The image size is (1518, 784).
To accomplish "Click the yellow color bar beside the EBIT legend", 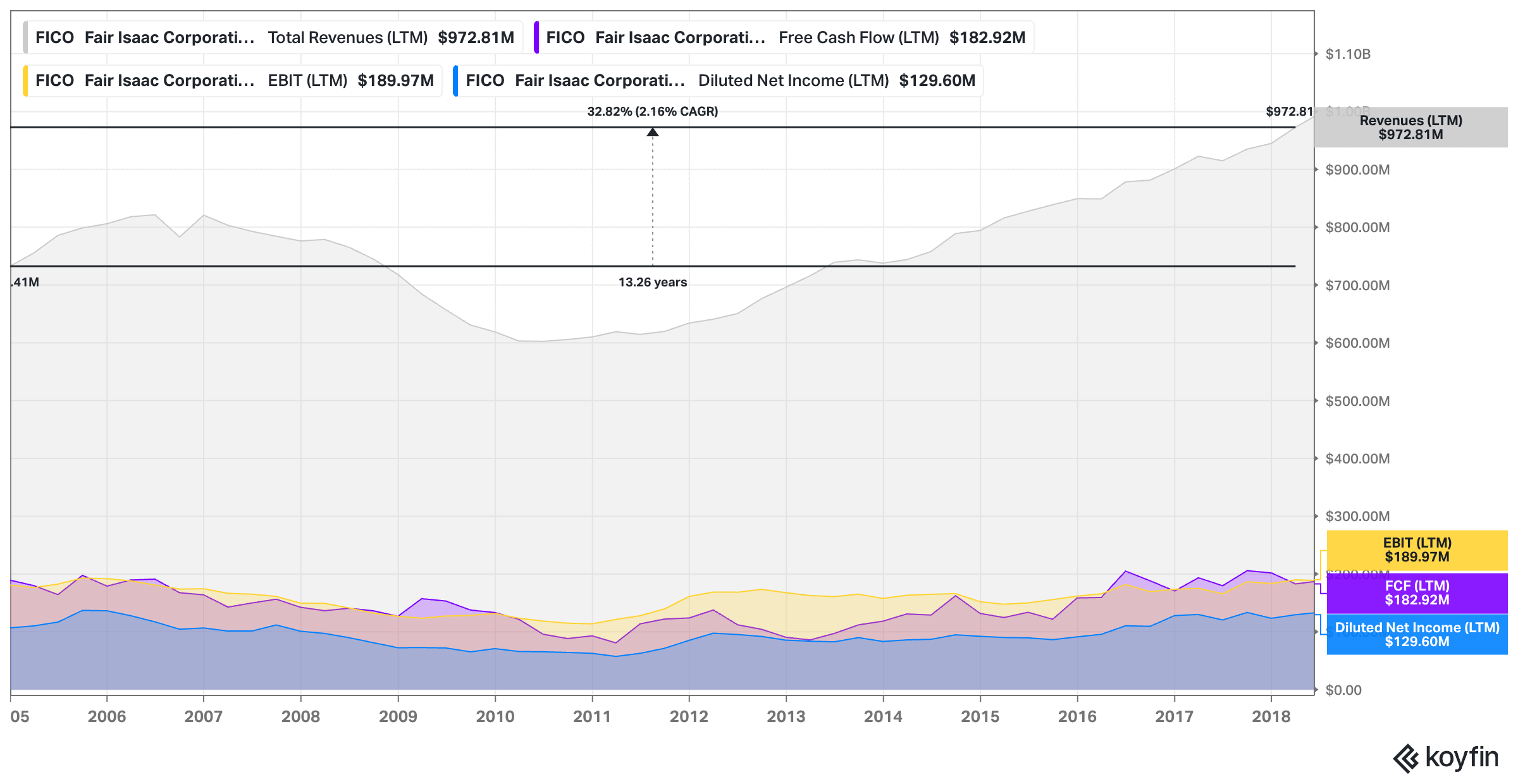I will pyautogui.click(x=25, y=80).
